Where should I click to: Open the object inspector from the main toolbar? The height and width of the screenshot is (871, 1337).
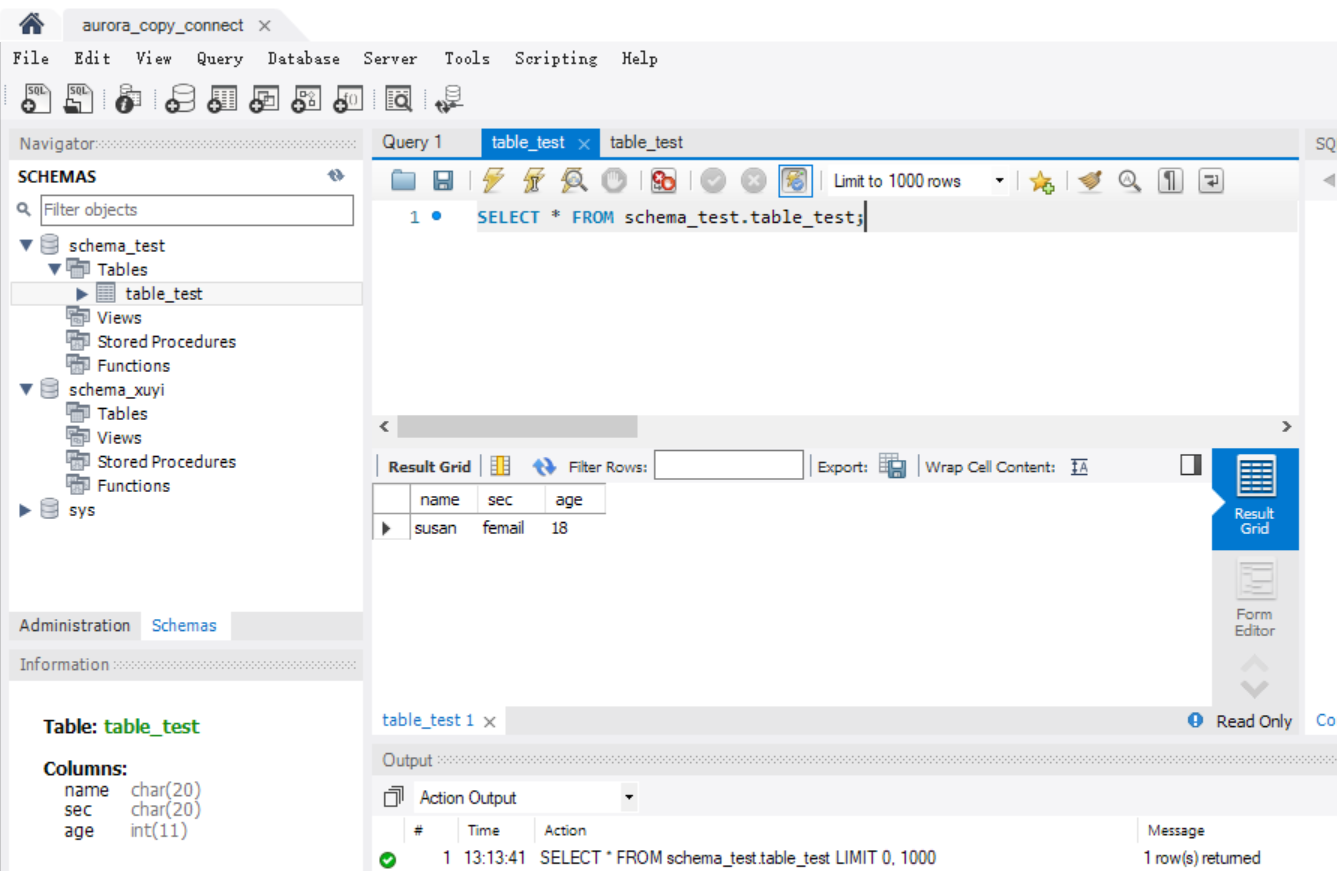tap(129, 98)
